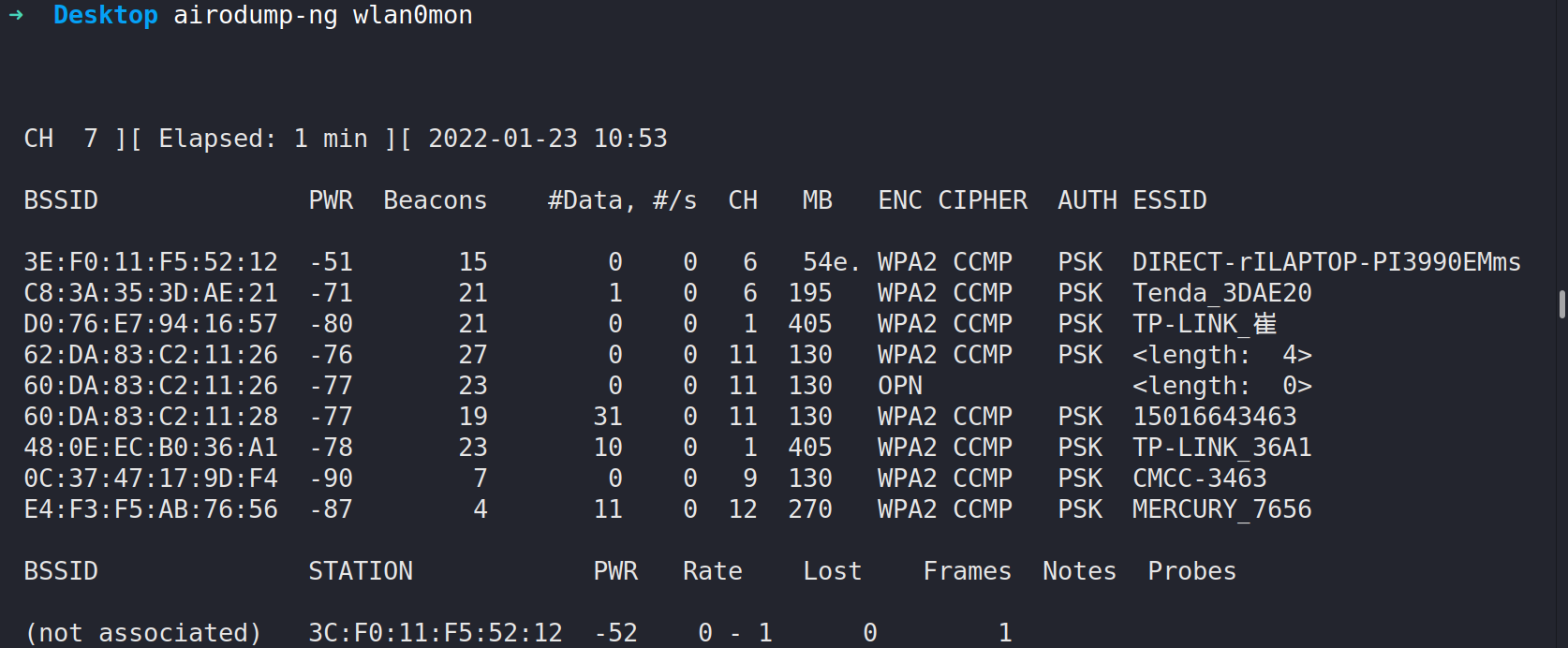Click the TP-LINK_36A1 network name

click(x=1221, y=448)
